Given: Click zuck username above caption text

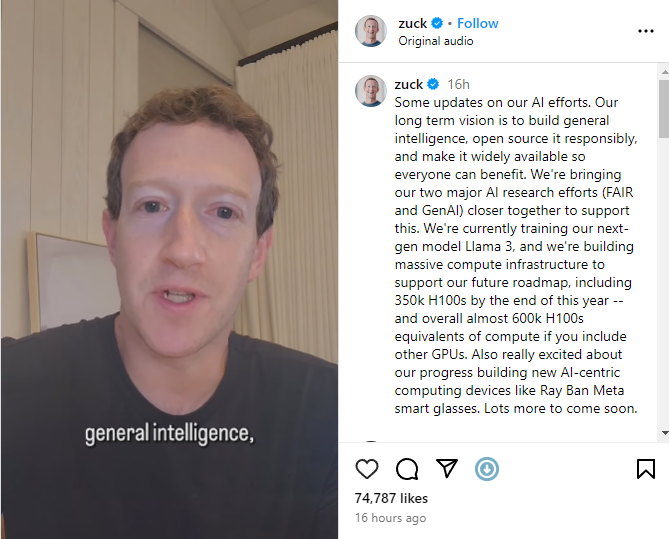Looking at the screenshot, I should (409, 84).
